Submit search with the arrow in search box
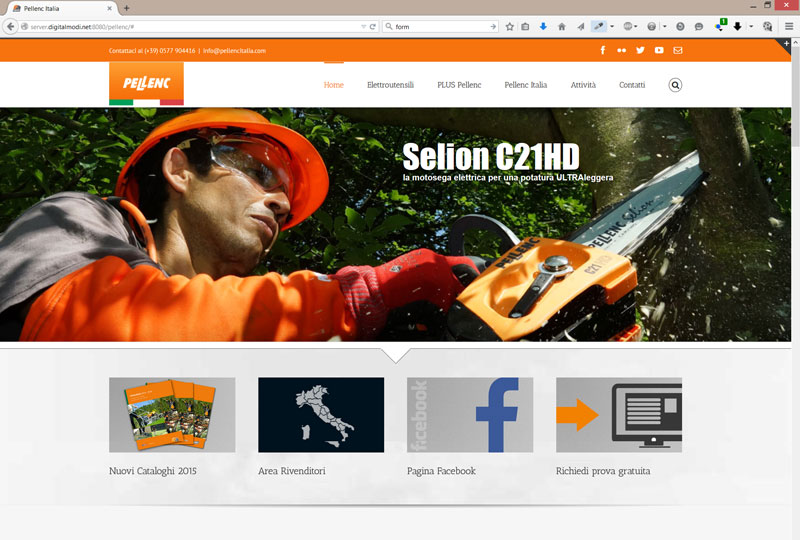Screen dimensions: 800x540 [x=493, y=27]
